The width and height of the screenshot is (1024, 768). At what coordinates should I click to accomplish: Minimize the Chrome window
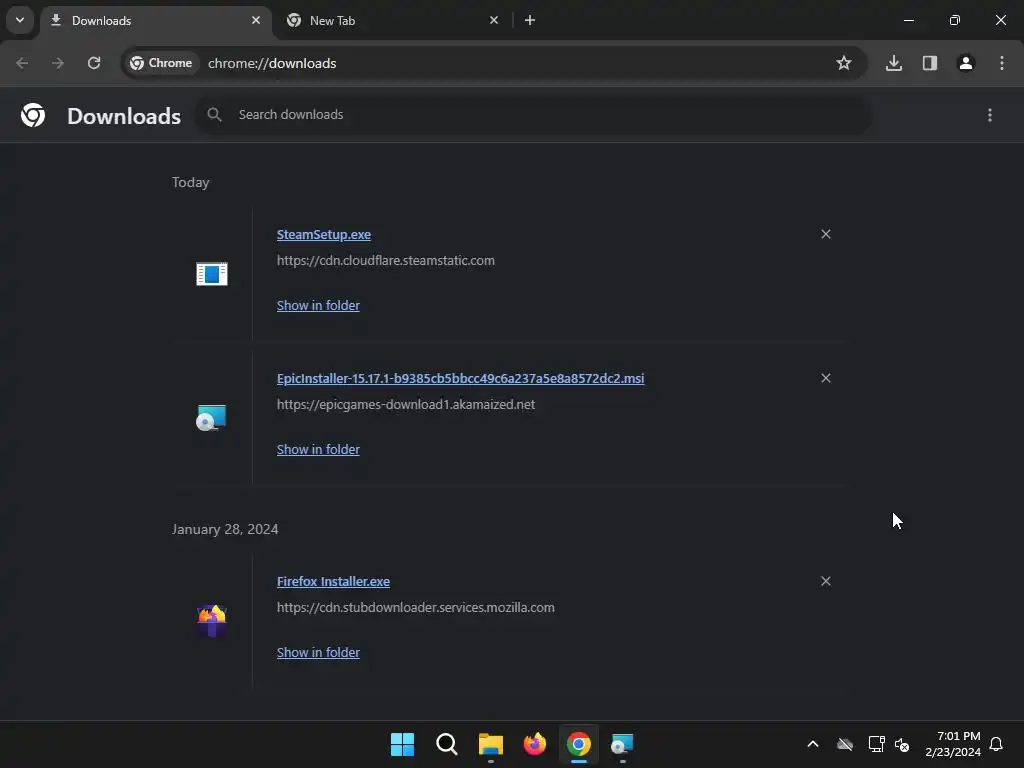tap(909, 20)
